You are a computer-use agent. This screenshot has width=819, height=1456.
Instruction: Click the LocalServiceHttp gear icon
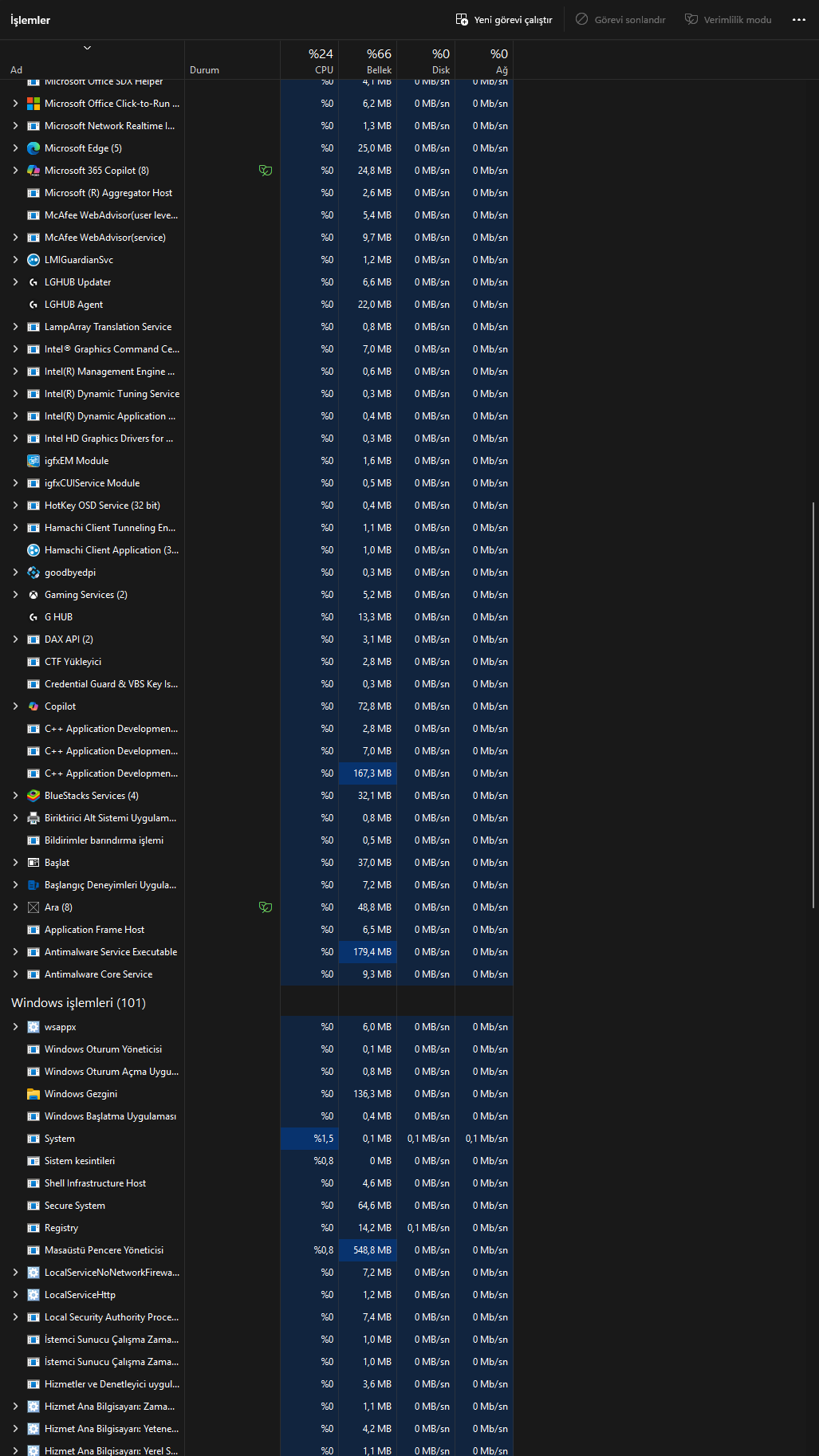coord(33,1295)
